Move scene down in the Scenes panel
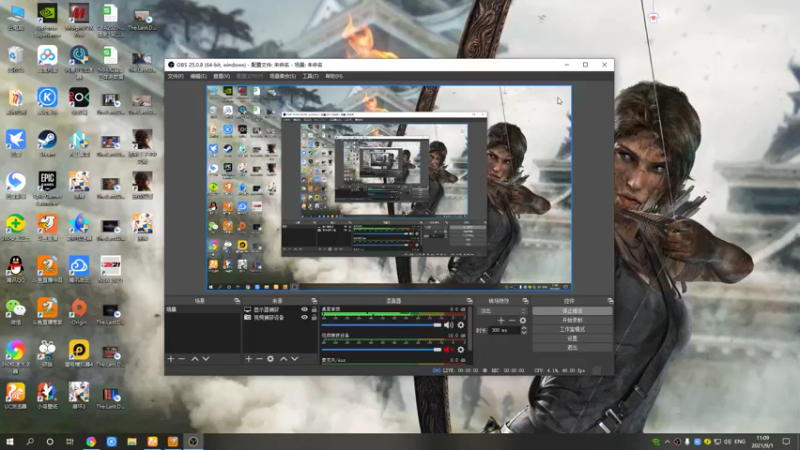The height and width of the screenshot is (450, 800). pos(206,359)
